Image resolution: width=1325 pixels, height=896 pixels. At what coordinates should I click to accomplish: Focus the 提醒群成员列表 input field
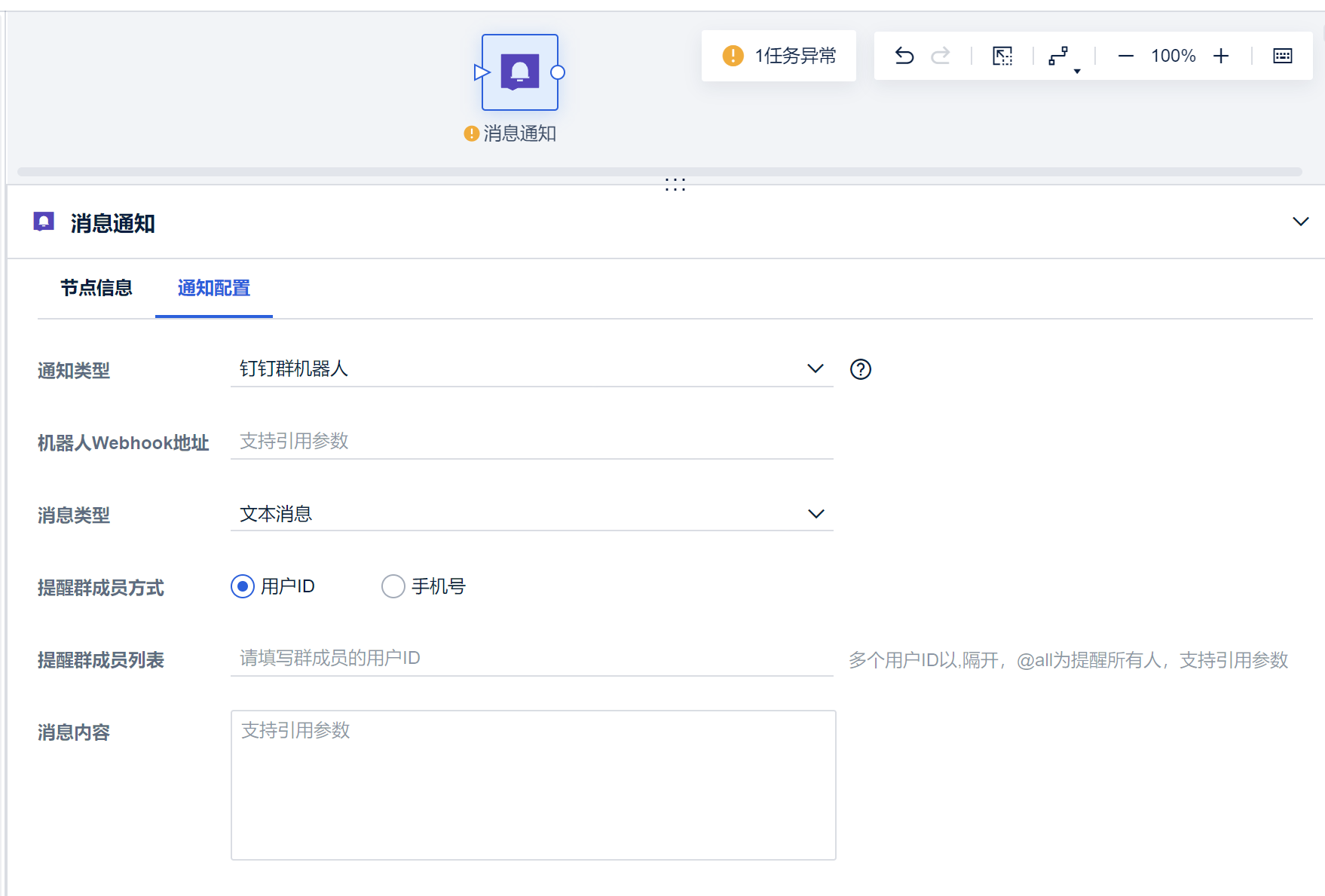pyautogui.click(x=531, y=658)
